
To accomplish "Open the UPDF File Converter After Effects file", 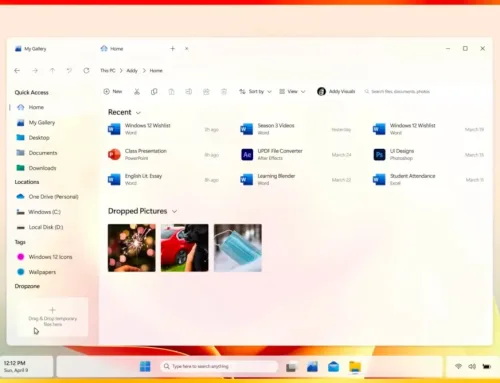I will (296, 154).
